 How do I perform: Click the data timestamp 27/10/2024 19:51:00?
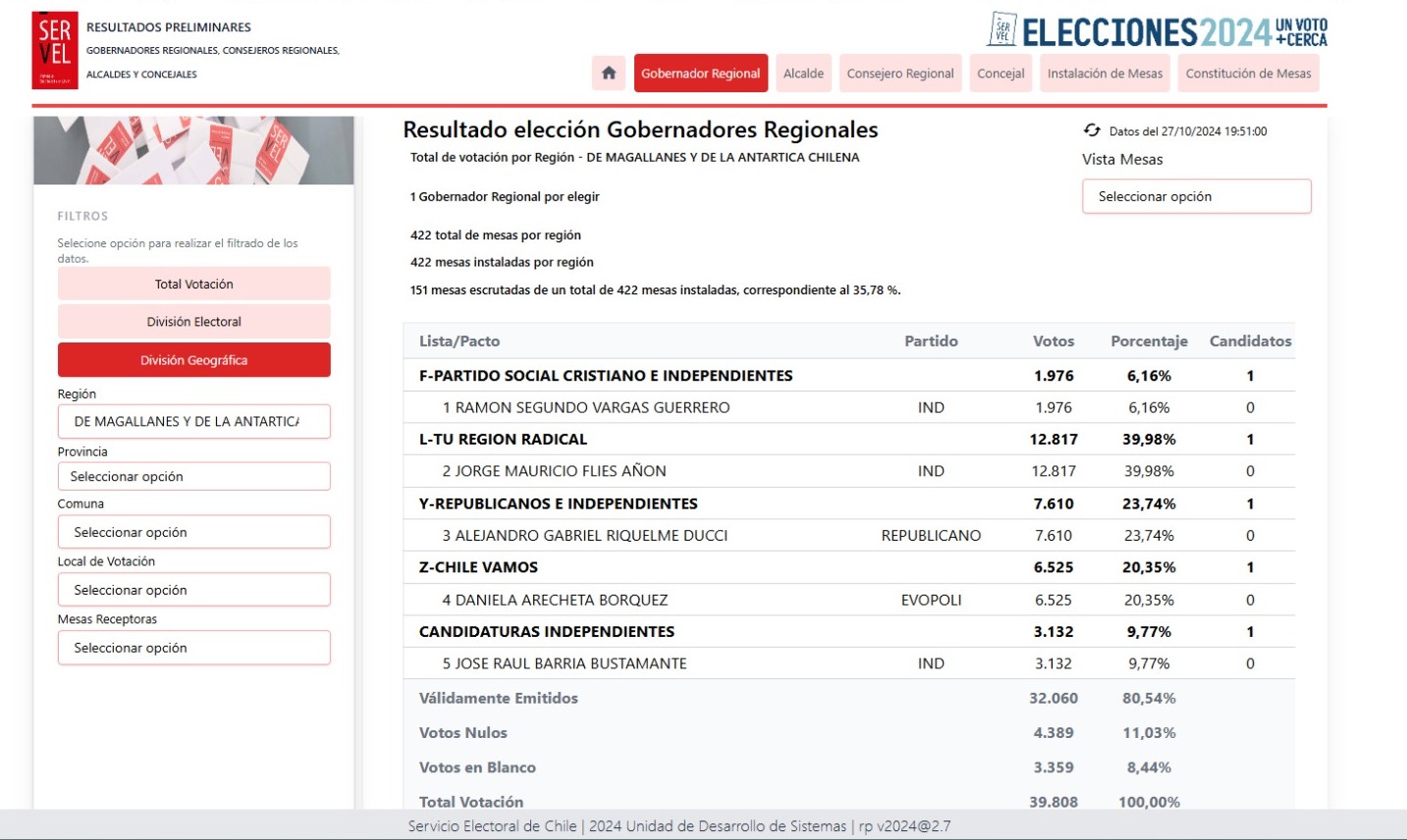[x=1188, y=131]
